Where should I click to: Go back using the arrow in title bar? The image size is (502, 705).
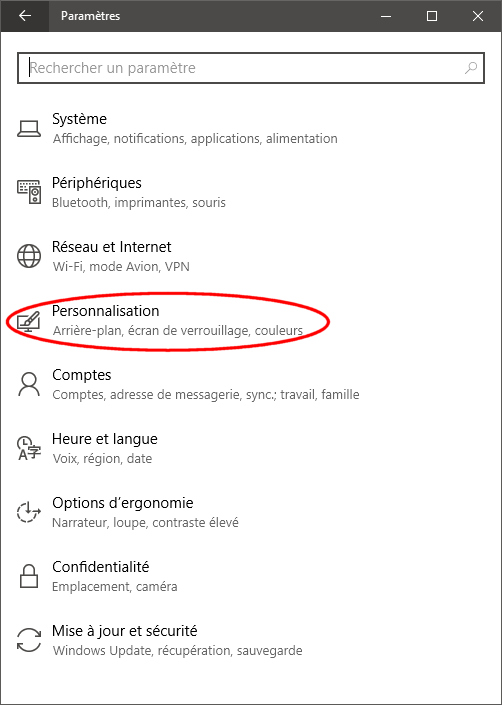pos(25,16)
